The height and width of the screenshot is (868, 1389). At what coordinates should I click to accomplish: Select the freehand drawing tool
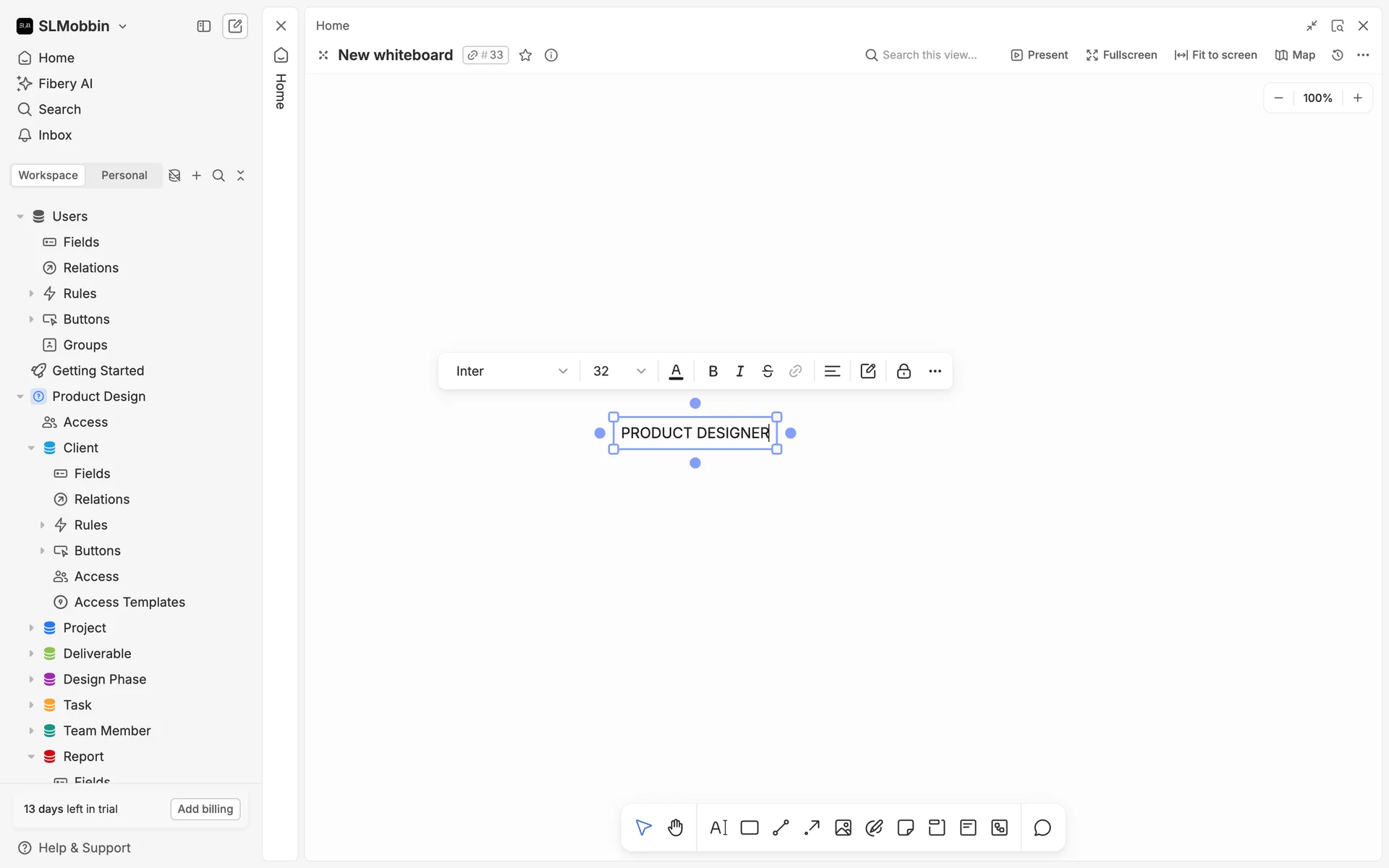(874, 827)
